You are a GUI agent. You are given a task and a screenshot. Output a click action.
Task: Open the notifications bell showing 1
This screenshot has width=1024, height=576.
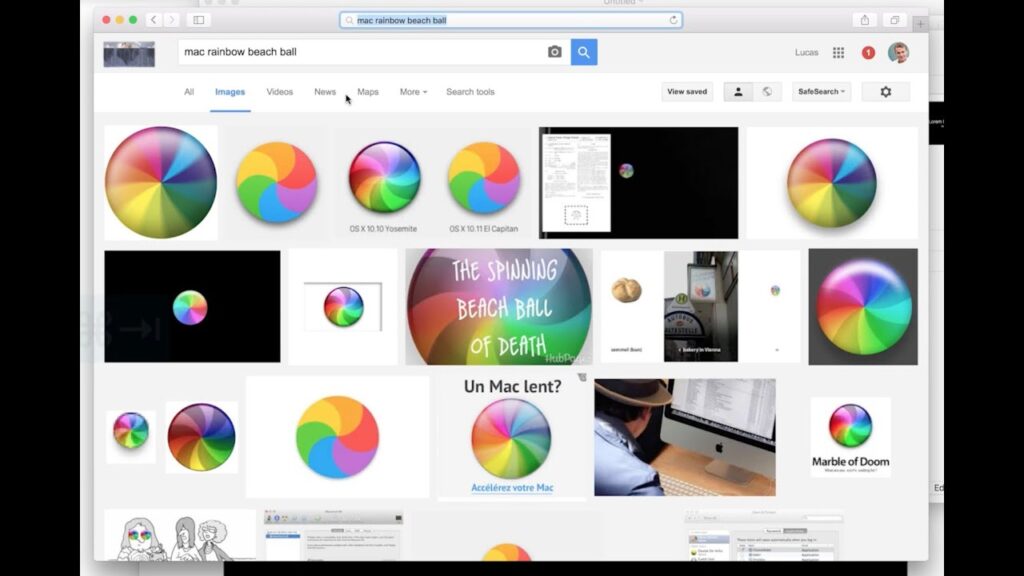point(866,52)
